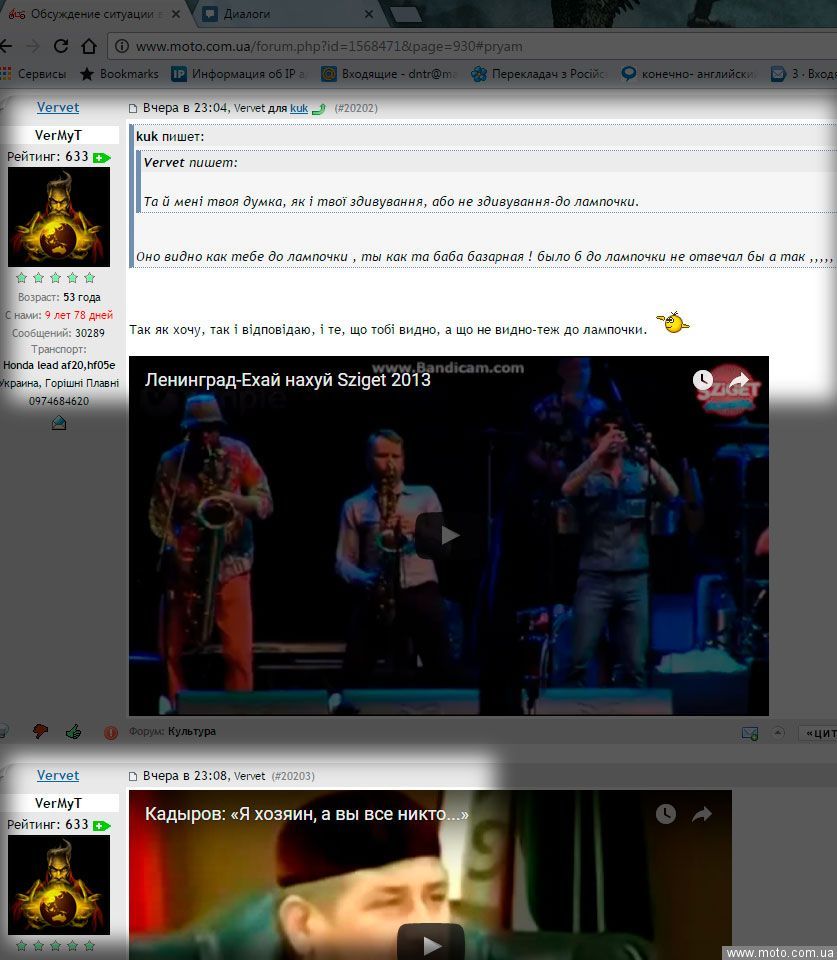Open the mail bookmark labeled '3 · Вход'

803,74
